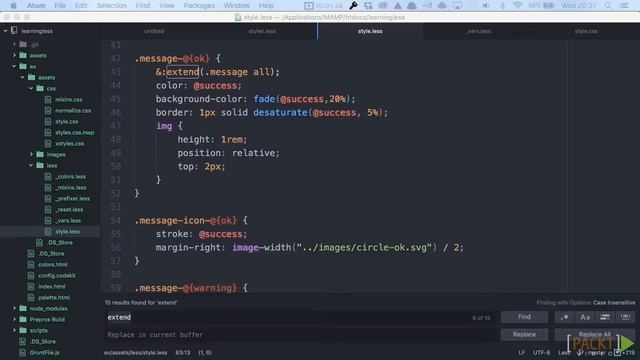Image resolution: width=640 pixels, height=360 pixels.
Task: Click the styles.css.map file icon
Action: tap(48, 132)
